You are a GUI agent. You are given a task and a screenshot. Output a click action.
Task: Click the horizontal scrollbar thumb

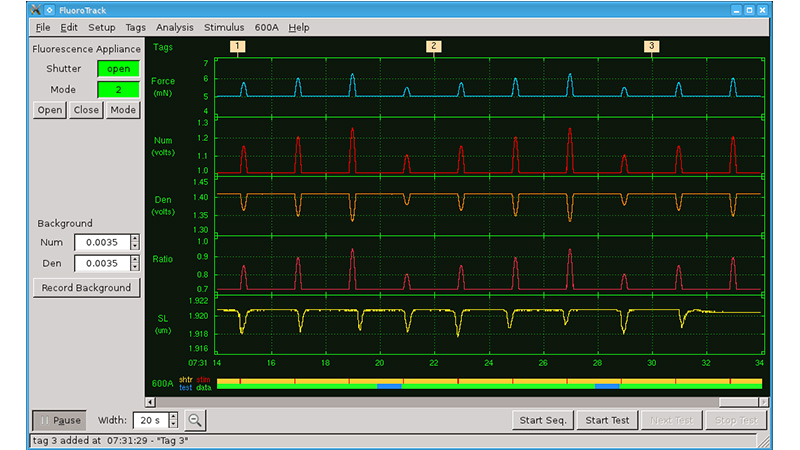(739, 402)
